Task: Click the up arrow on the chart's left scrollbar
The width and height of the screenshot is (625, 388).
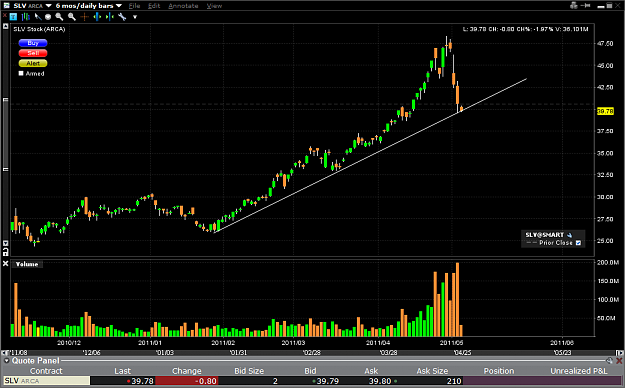Action: tap(5, 26)
